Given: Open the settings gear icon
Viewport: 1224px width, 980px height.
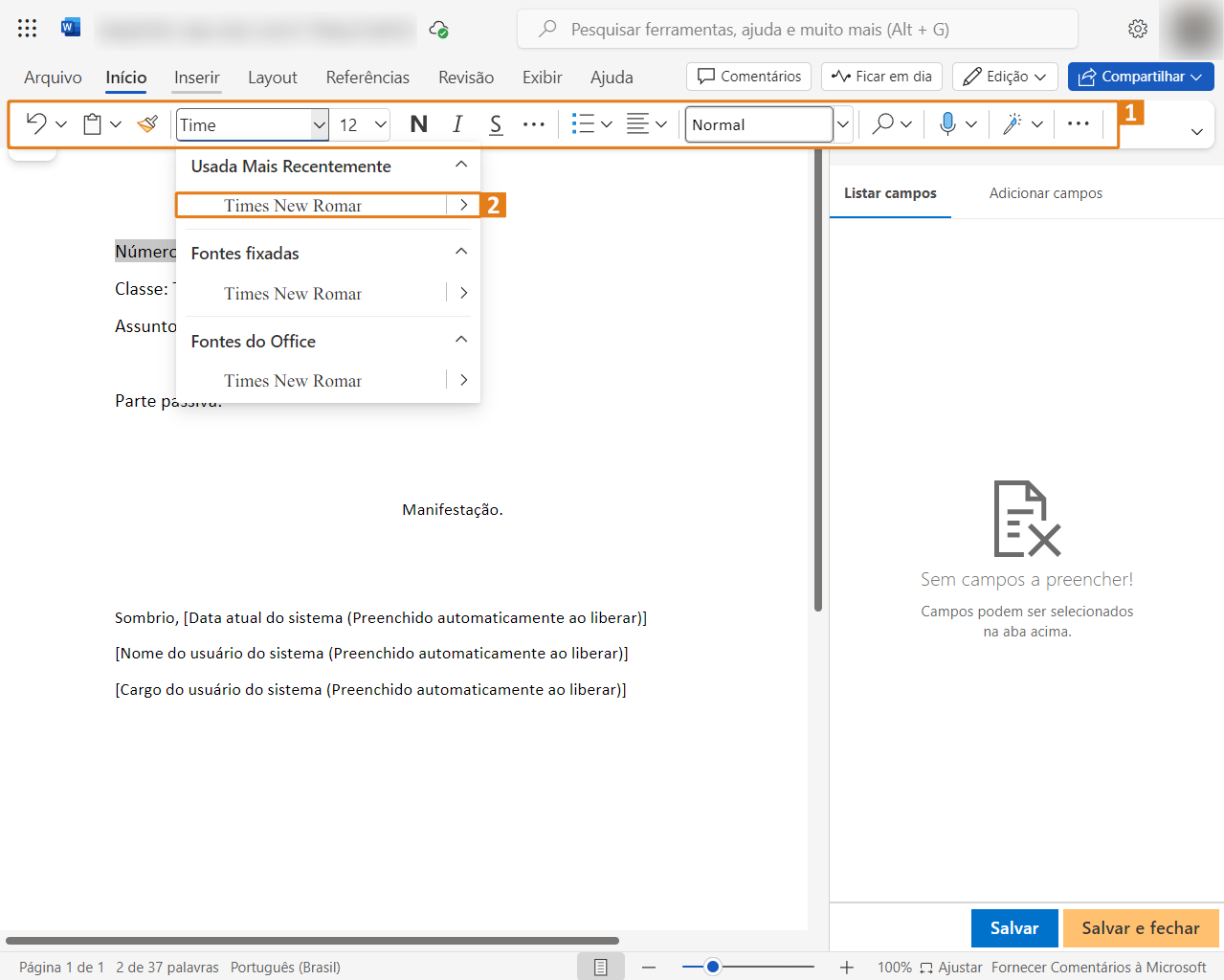Looking at the screenshot, I should (x=1137, y=29).
